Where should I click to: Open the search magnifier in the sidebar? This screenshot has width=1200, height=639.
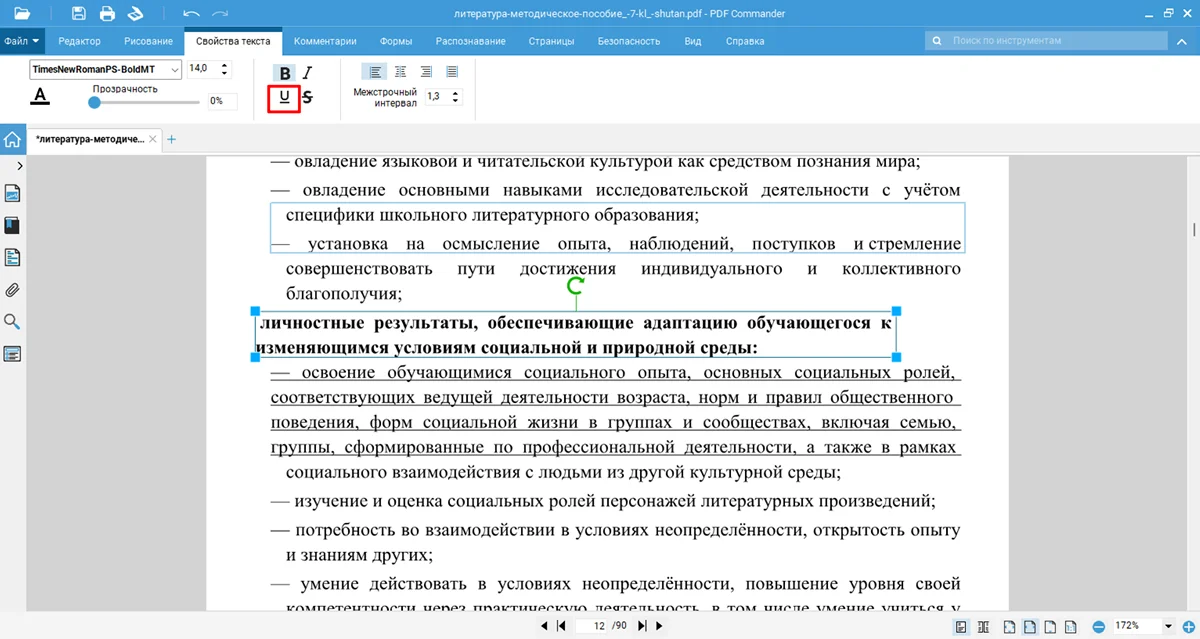point(13,322)
